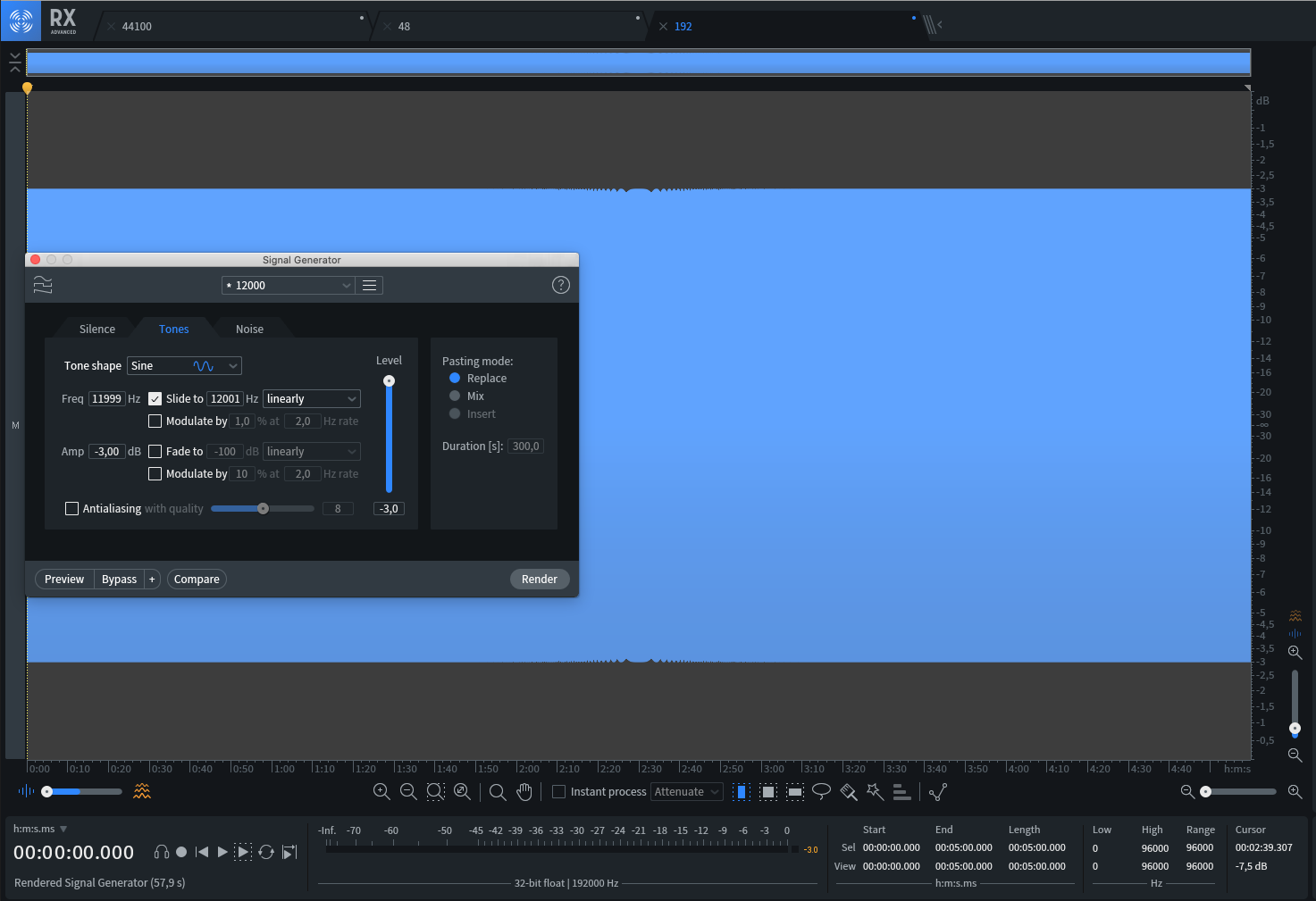Open Slide to linearly dropdown
This screenshot has height=901, width=1316.
pos(311,399)
